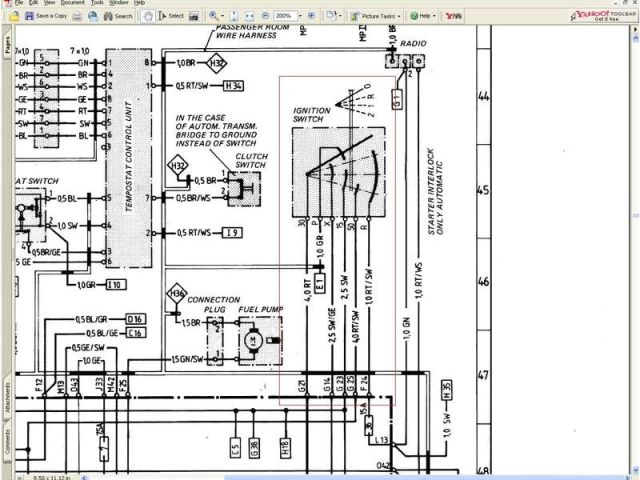This screenshot has height=480, width=640.
Task: Click the zoom out minus button
Action: [x=265, y=16]
